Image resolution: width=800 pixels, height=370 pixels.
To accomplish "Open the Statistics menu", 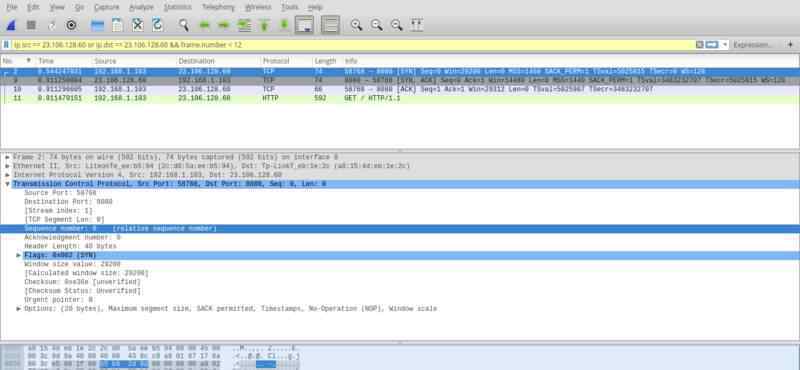I will pos(178,7).
